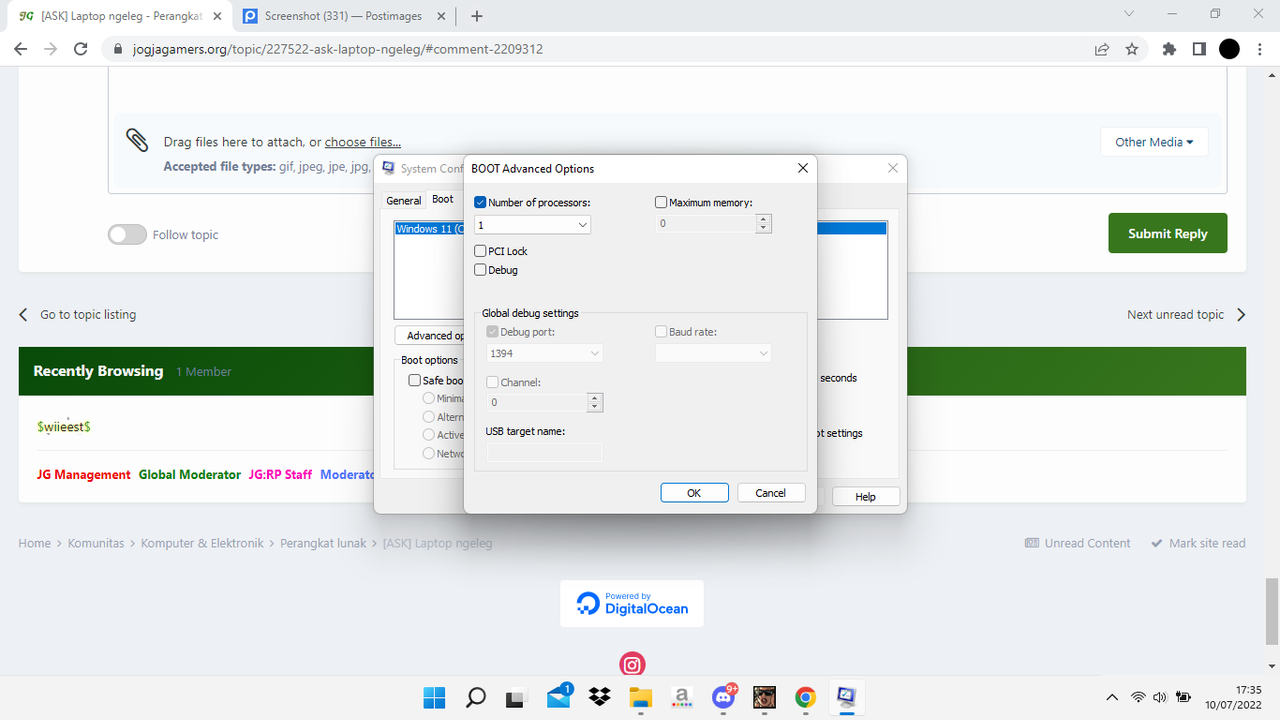Open the Other Media dropdown
1280x720 pixels.
point(1154,142)
